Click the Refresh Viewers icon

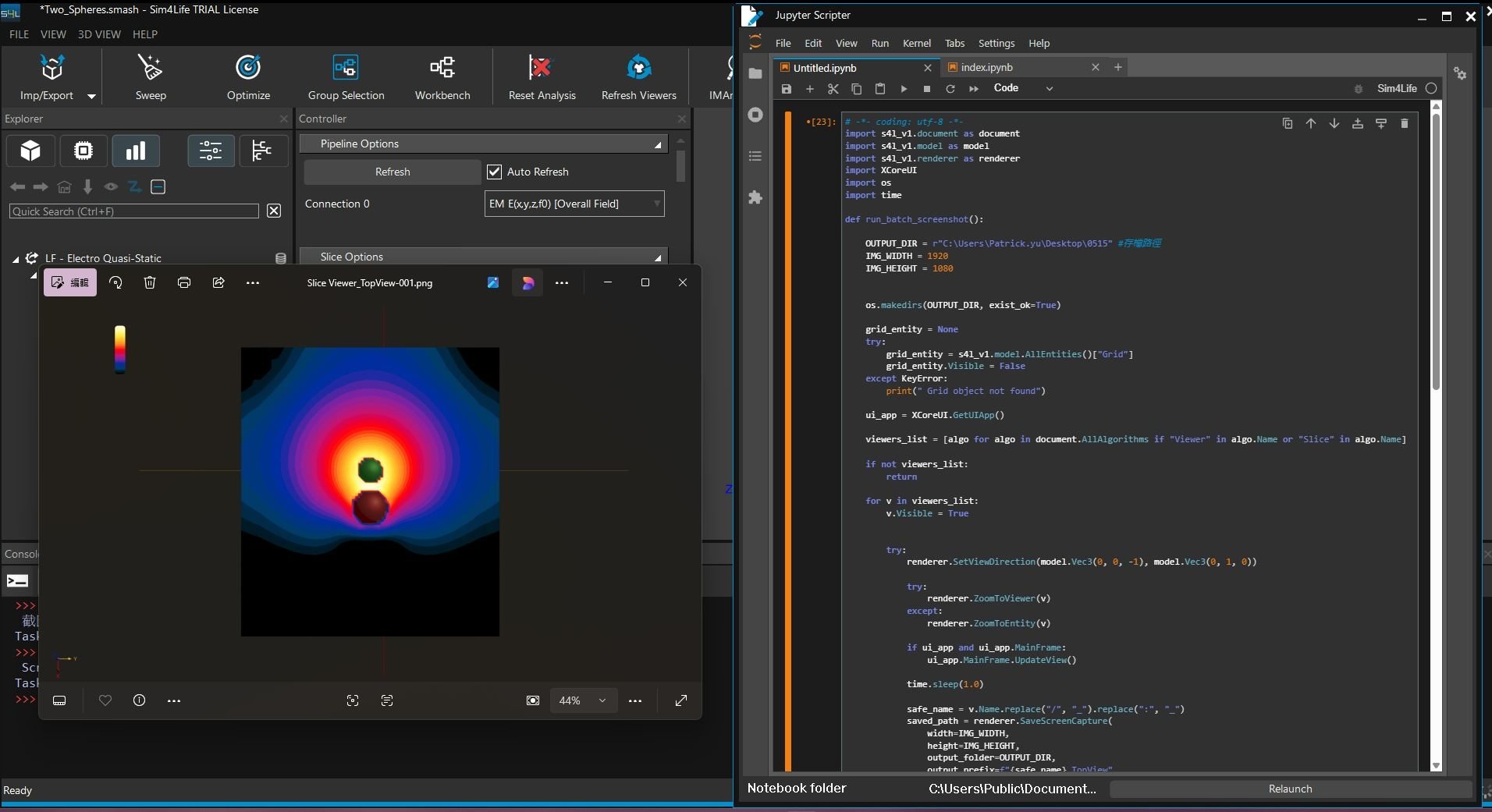pyautogui.click(x=639, y=68)
